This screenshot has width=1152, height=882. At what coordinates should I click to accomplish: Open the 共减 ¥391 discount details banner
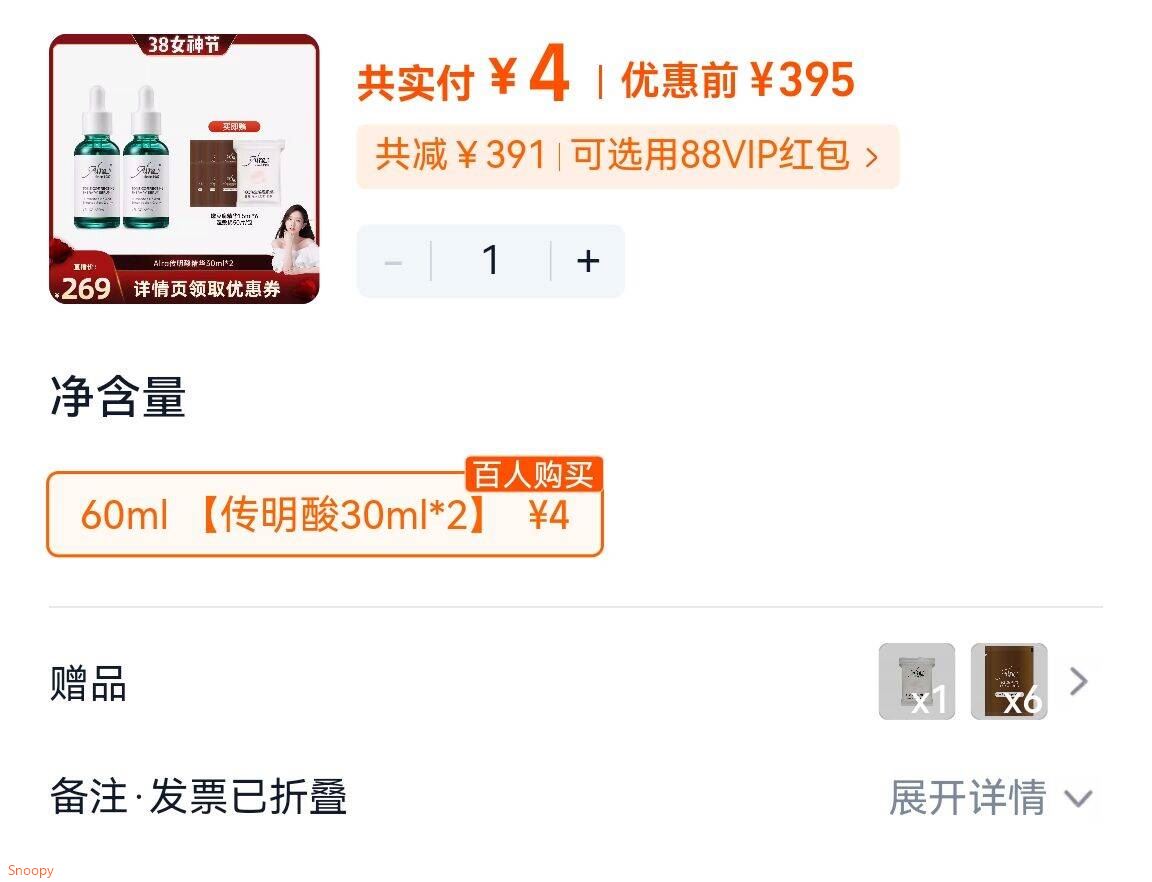627,157
